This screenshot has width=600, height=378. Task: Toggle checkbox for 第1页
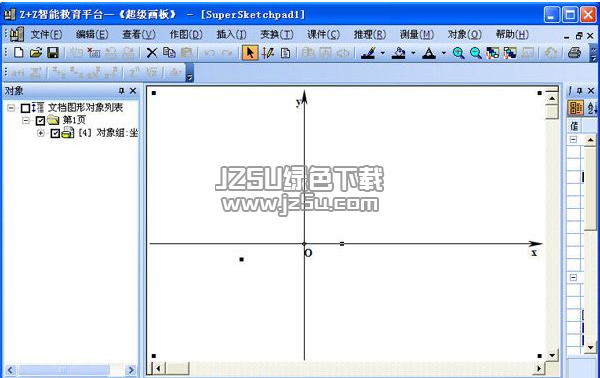pyautogui.click(x=40, y=121)
